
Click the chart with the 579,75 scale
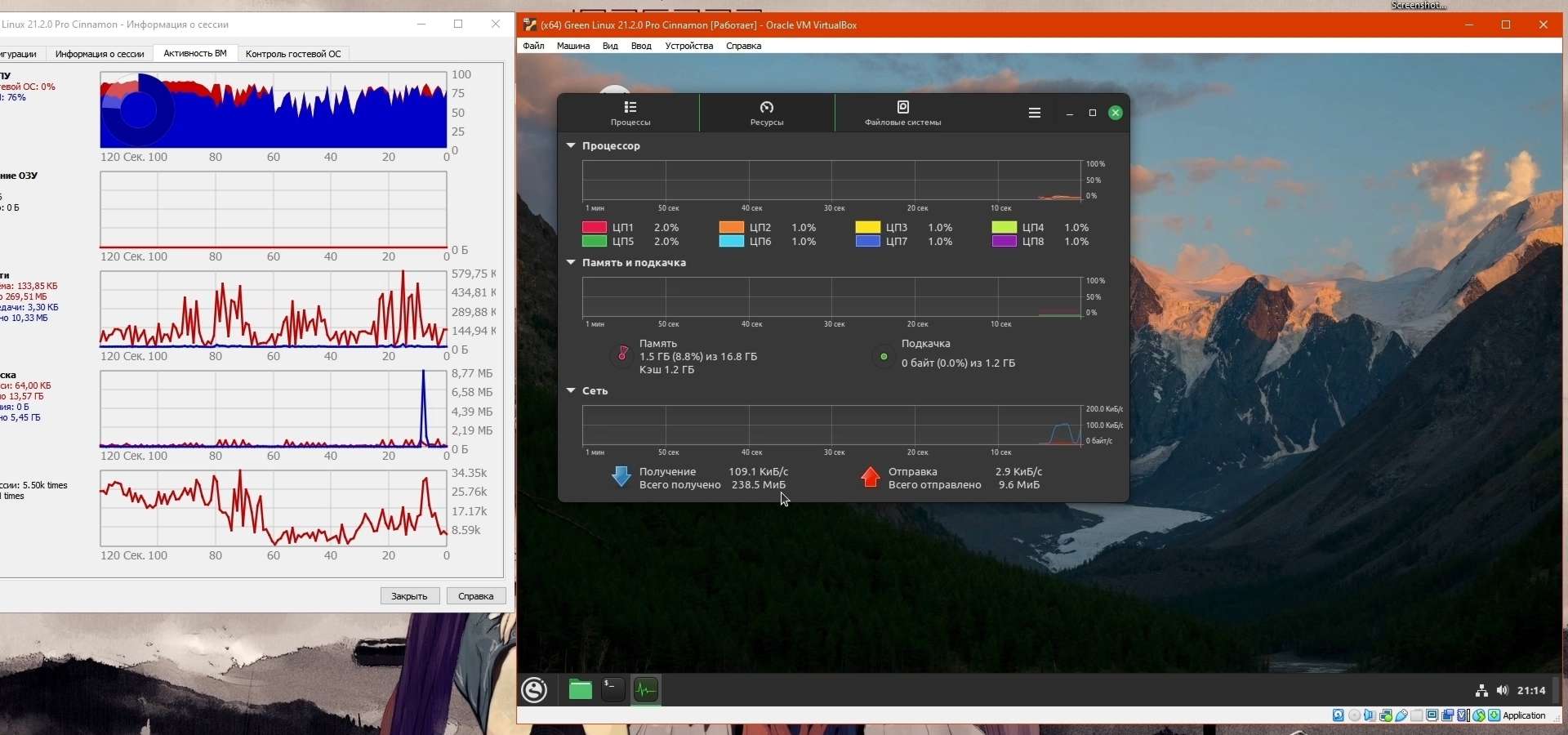click(x=274, y=310)
